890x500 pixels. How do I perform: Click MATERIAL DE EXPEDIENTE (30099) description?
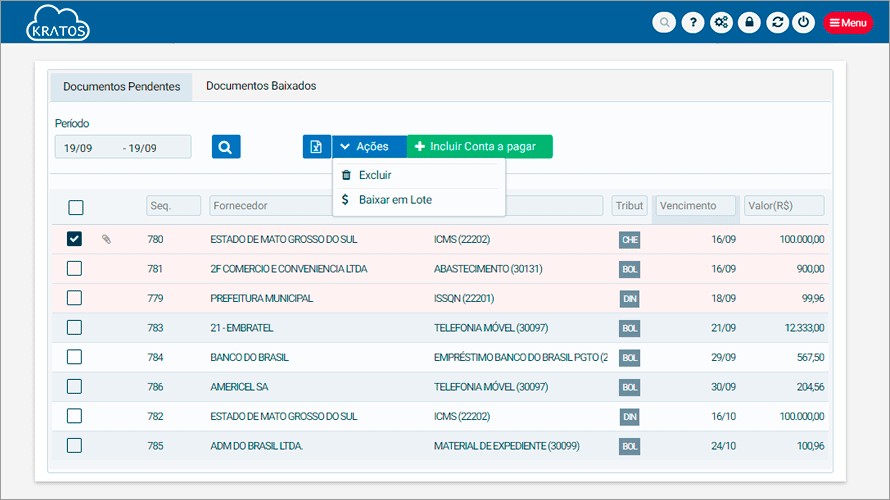(507, 446)
